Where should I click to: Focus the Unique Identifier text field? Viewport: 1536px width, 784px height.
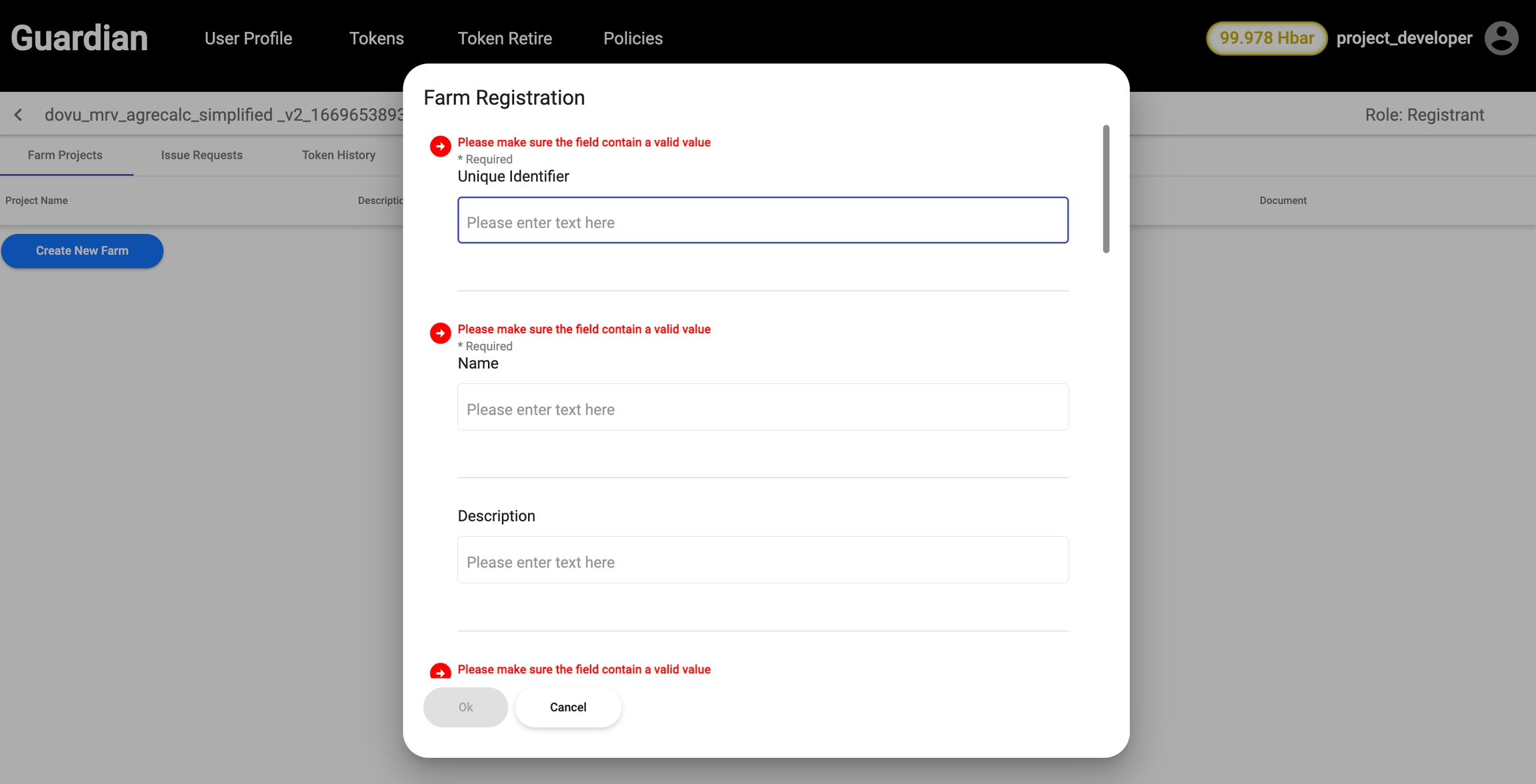[763, 220]
